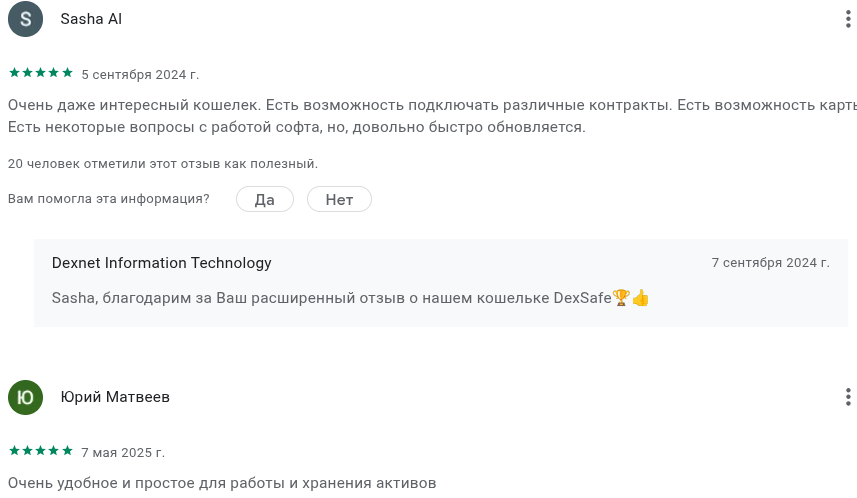Screen dimensions: 857x498
Task: Click the "20 человек отметили этот отзыв" text
Action: click(x=163, y=163)
